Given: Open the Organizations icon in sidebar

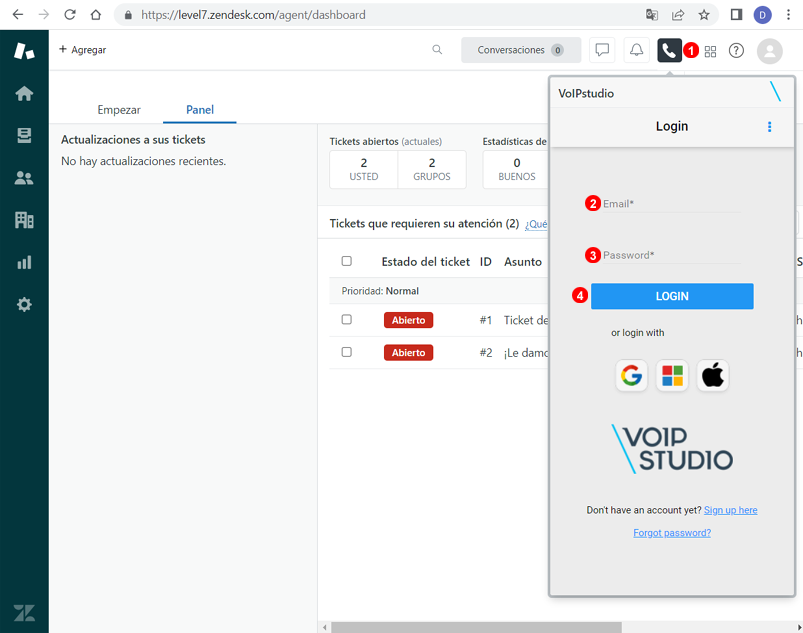Looking at the screenshot, I should 24,220.
